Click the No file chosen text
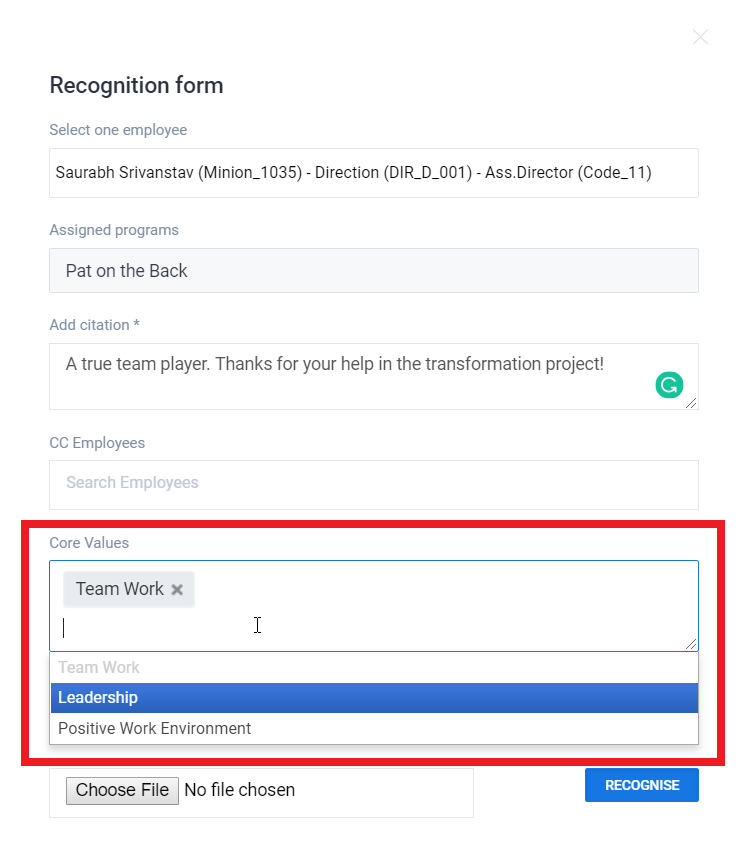Viewport: 746px width, 860px height. coord(240,791)
